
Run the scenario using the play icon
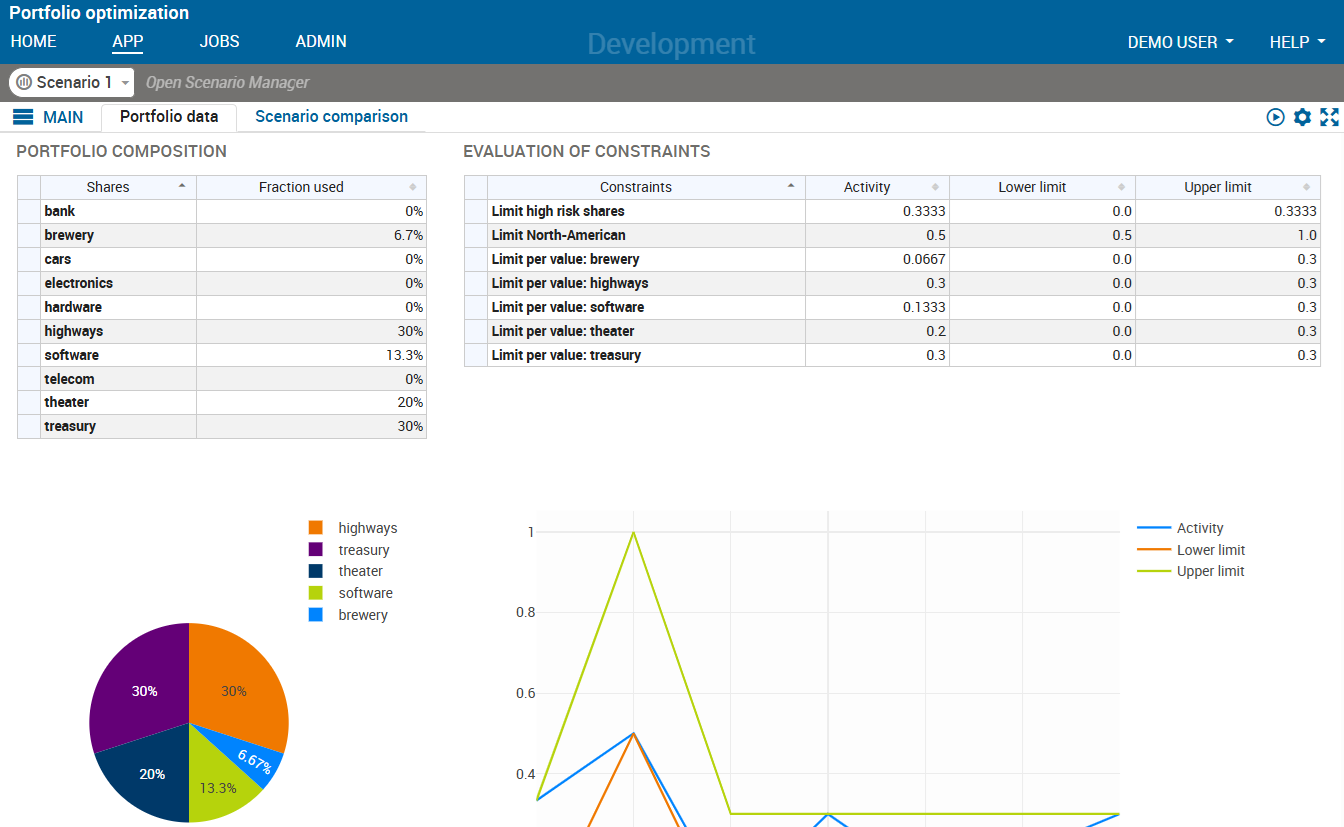[x=1275, y=117]
